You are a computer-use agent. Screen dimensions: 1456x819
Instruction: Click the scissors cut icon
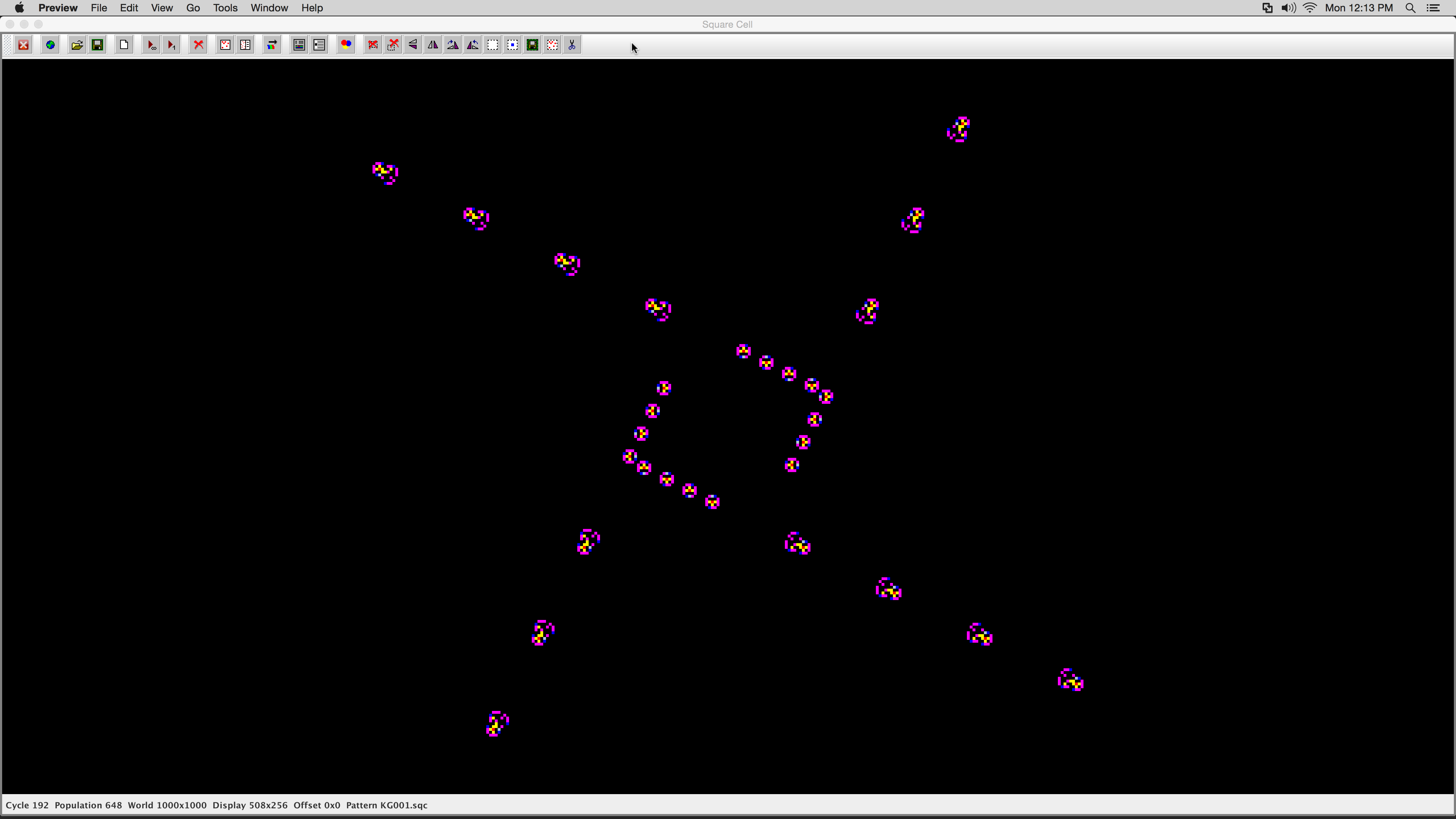(x=572, y=45)
